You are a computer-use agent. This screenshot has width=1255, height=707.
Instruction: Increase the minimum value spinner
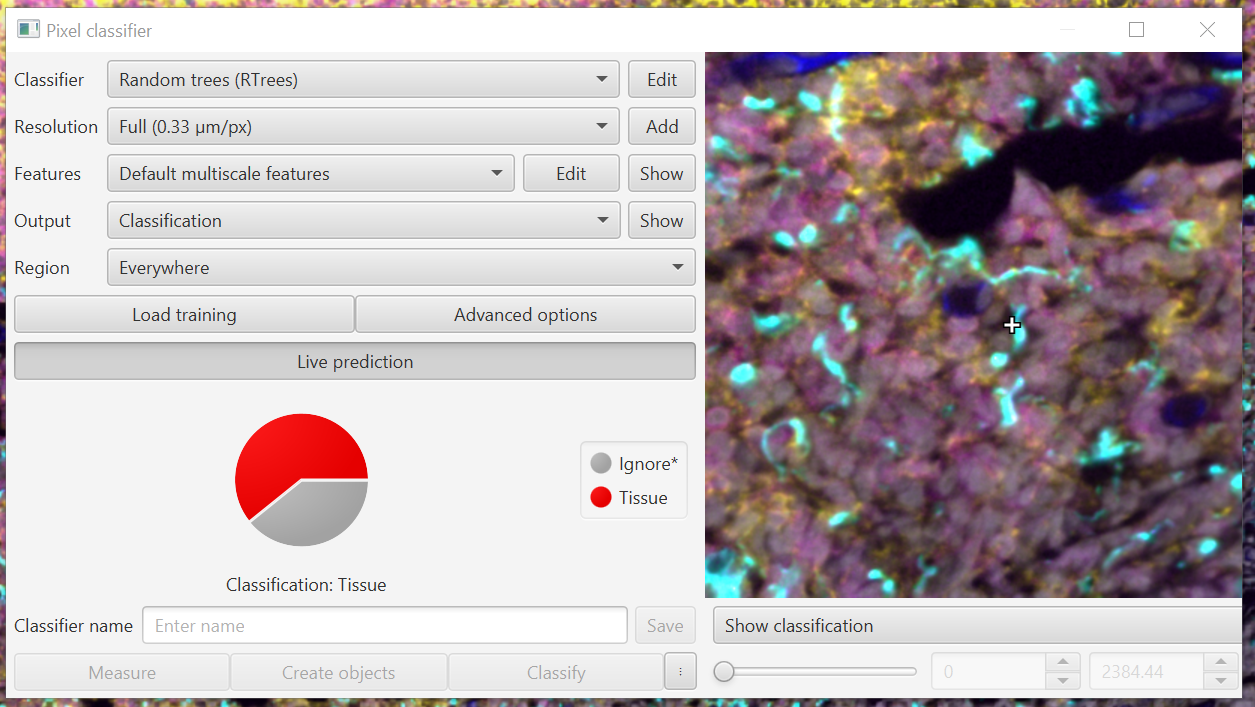(1062, 663)
